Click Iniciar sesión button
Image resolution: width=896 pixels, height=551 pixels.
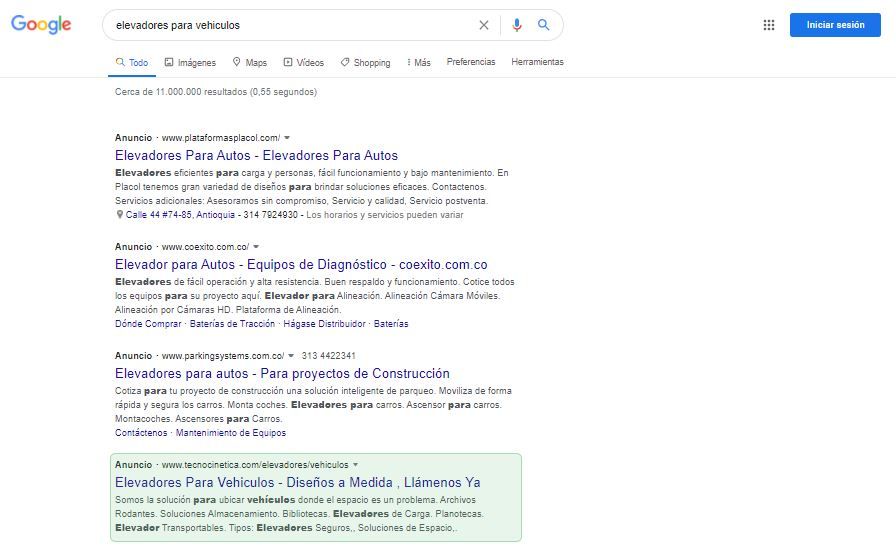tap(835, 25)
